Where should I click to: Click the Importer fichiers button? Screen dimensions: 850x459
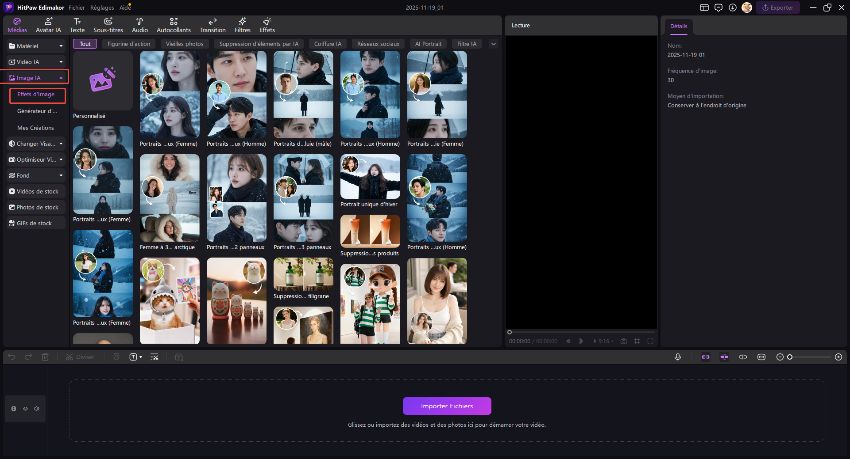pos(447,406)
